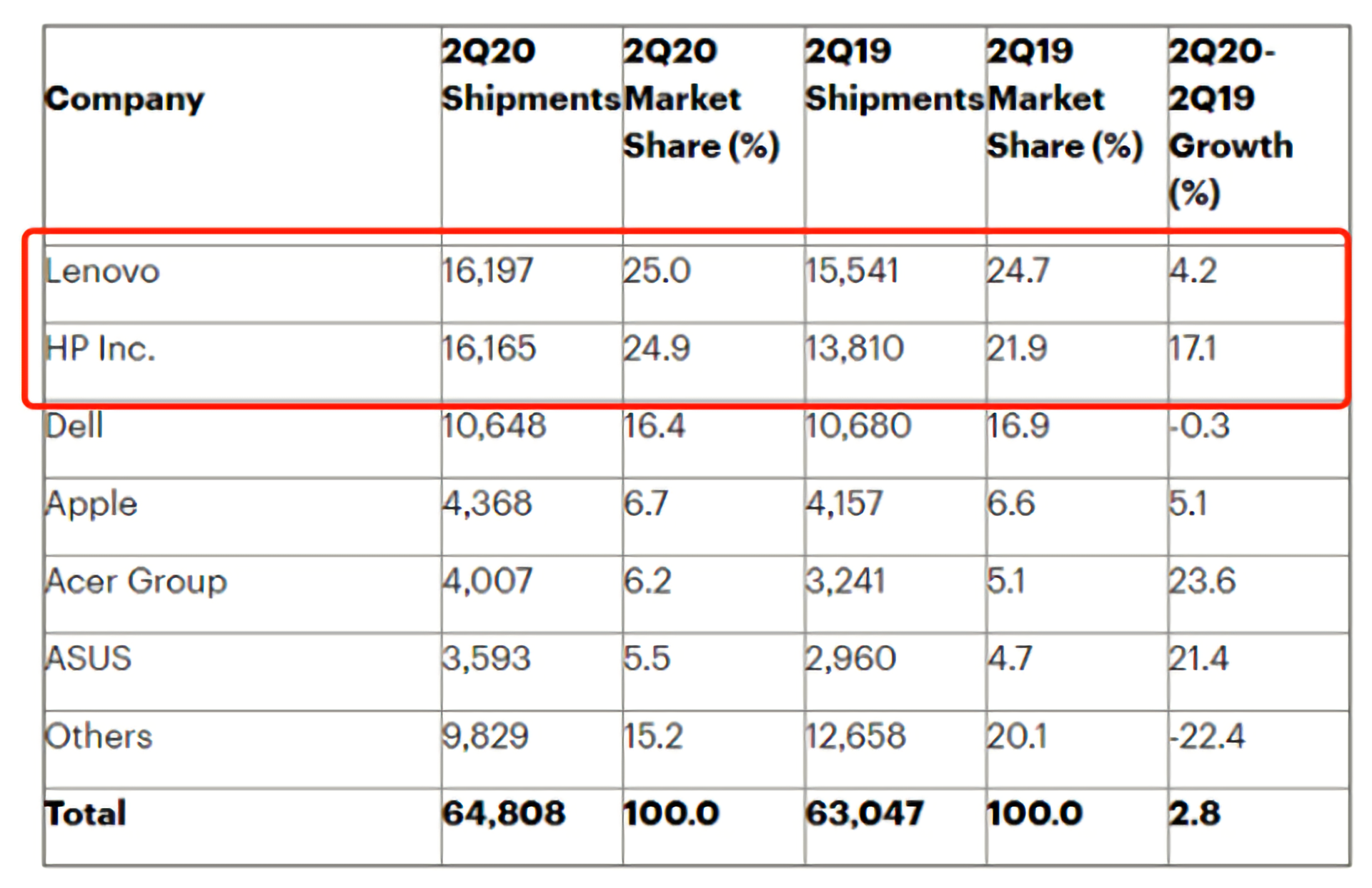The image size is (1372, 888).
Task: Click the Apple company name
Action: click(91, 504)
